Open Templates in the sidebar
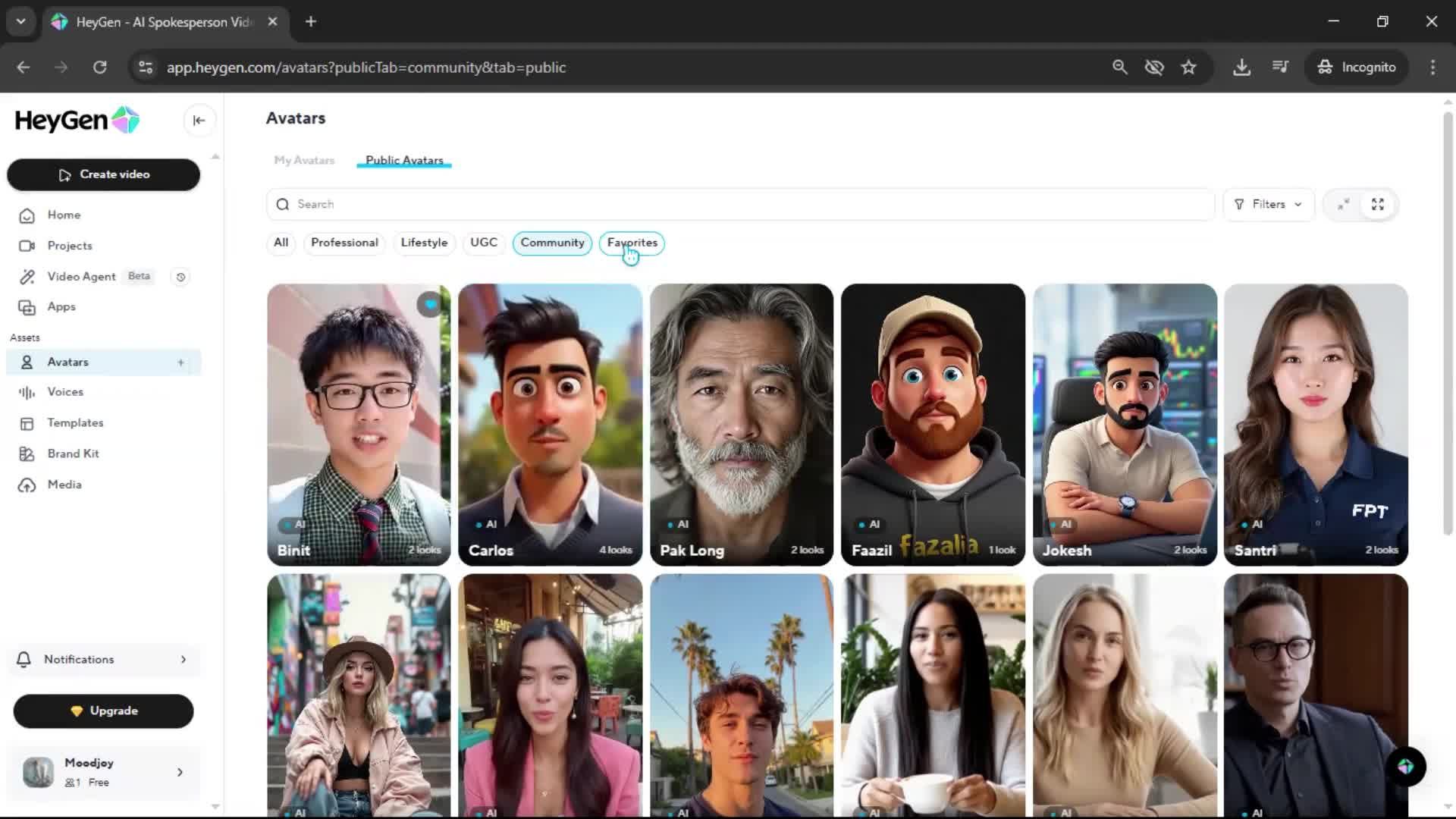Viewport: 1456px width, 819px height. click(x=75, y=423)
